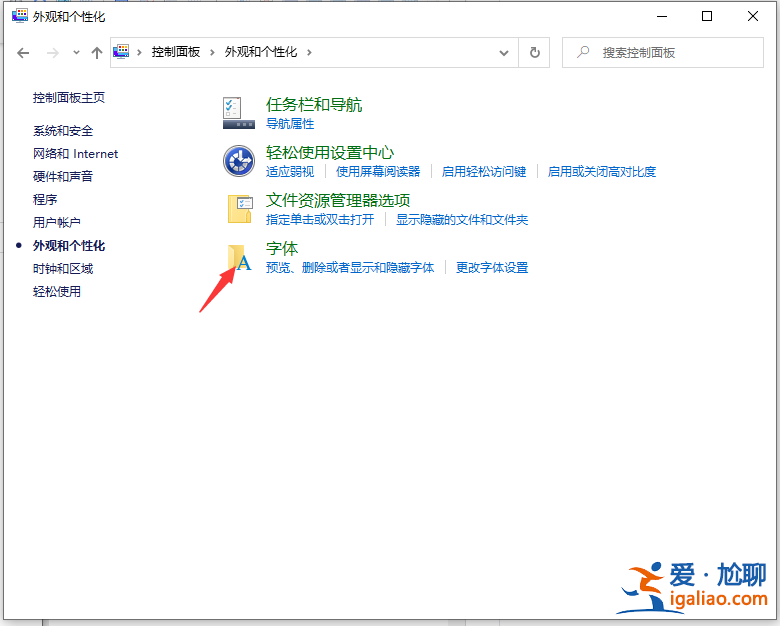
Task: Open the 文件资源管理器选项 heading
Action: point(338,201)
